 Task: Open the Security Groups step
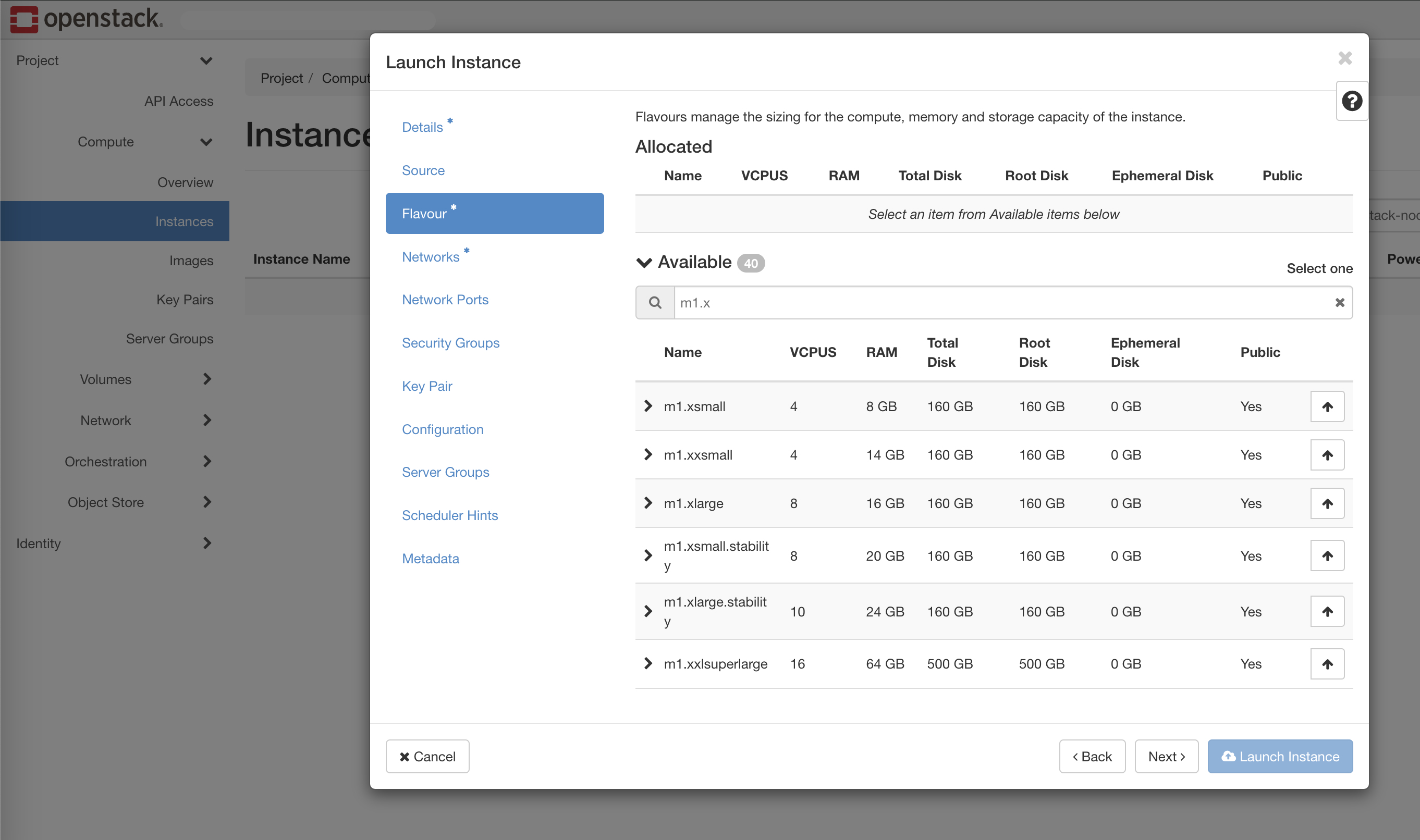tap(450, 342)
